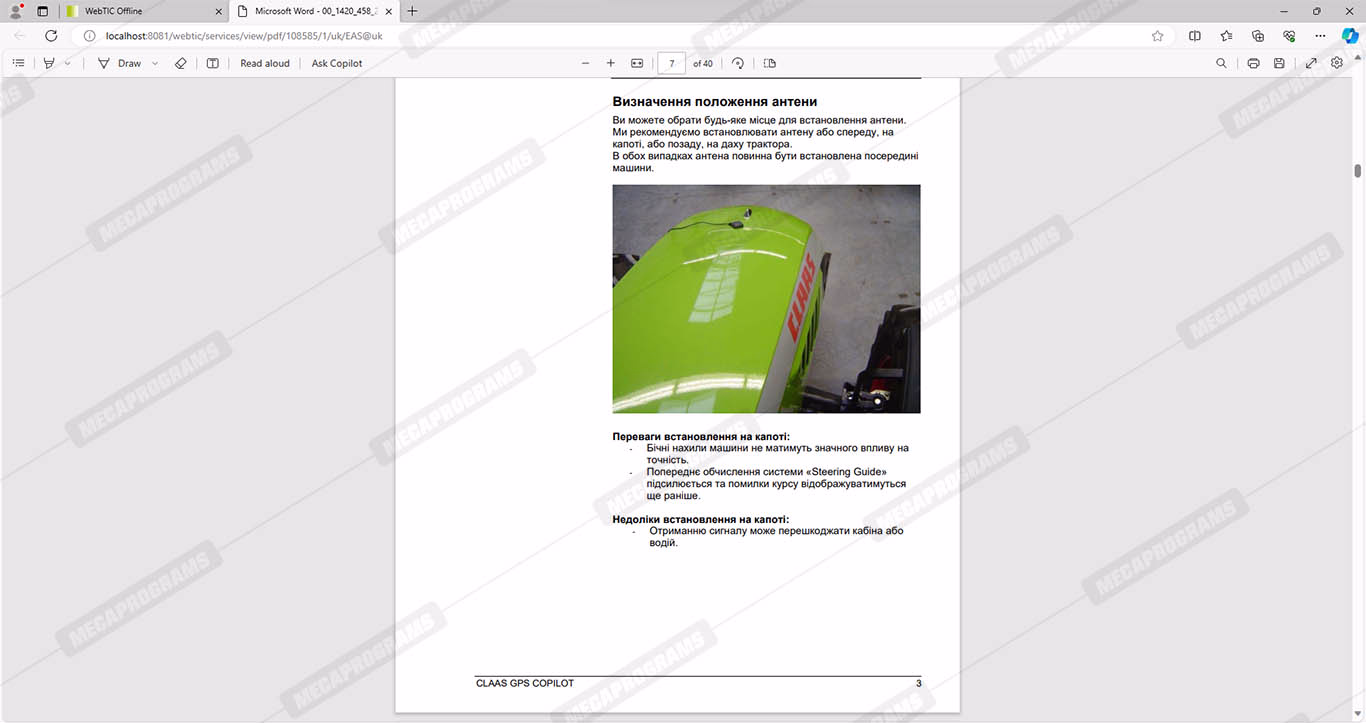Click the page number input field

(672, 63)
